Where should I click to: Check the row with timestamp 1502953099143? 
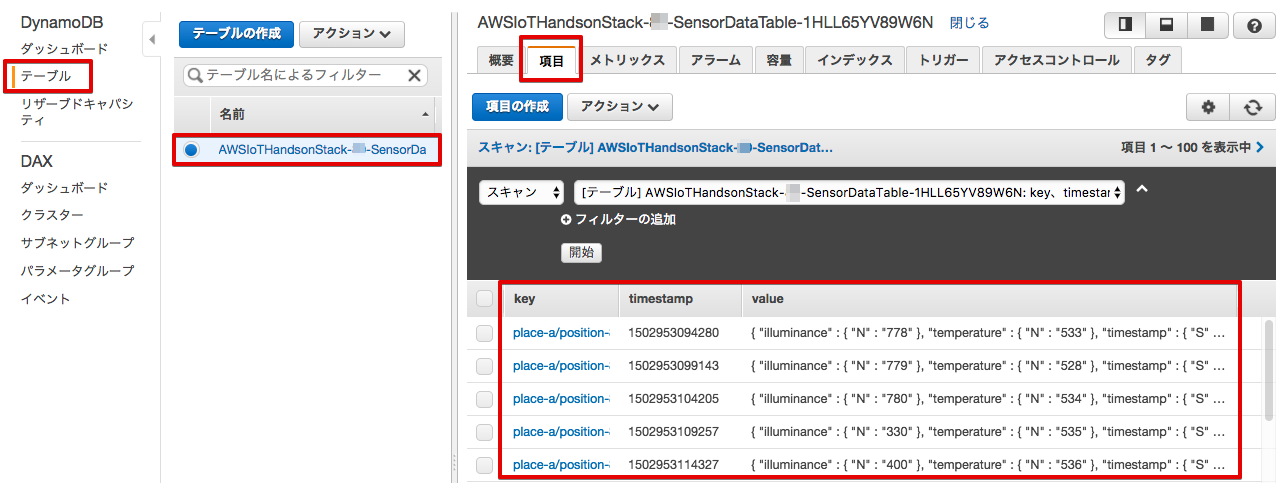485,366
